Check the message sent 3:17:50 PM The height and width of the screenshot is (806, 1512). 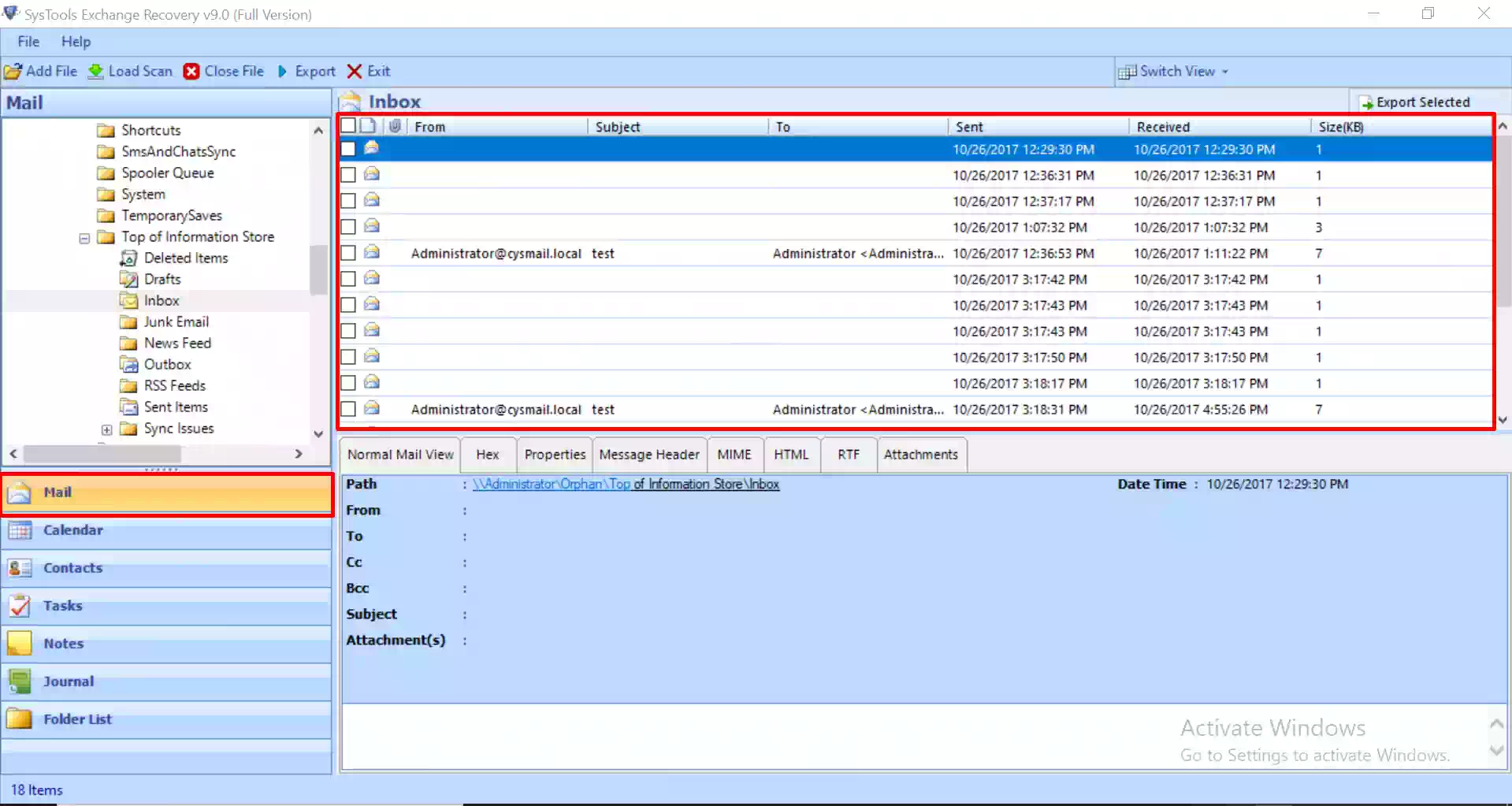coord(348,357)
